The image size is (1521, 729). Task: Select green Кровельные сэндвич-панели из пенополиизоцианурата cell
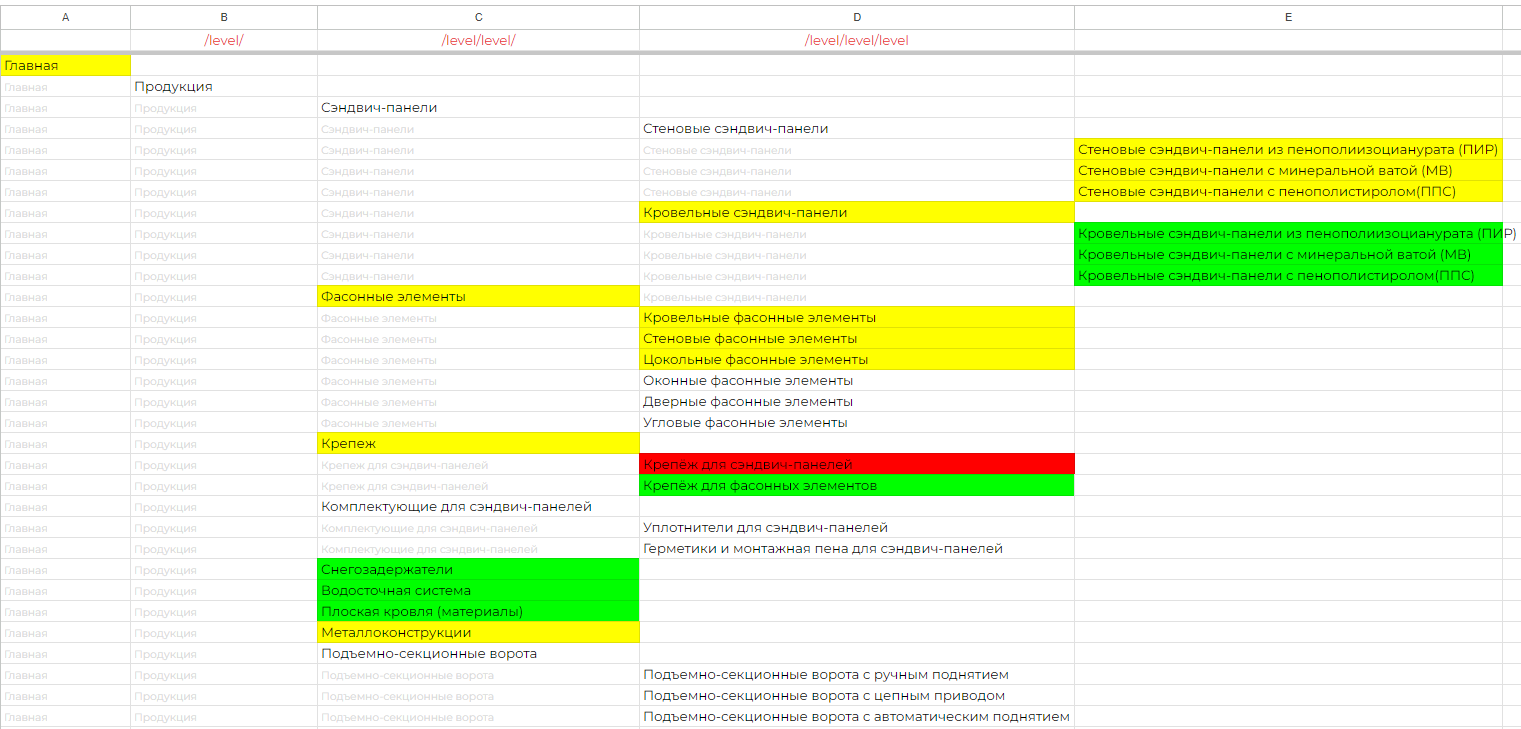point(1288,233)
